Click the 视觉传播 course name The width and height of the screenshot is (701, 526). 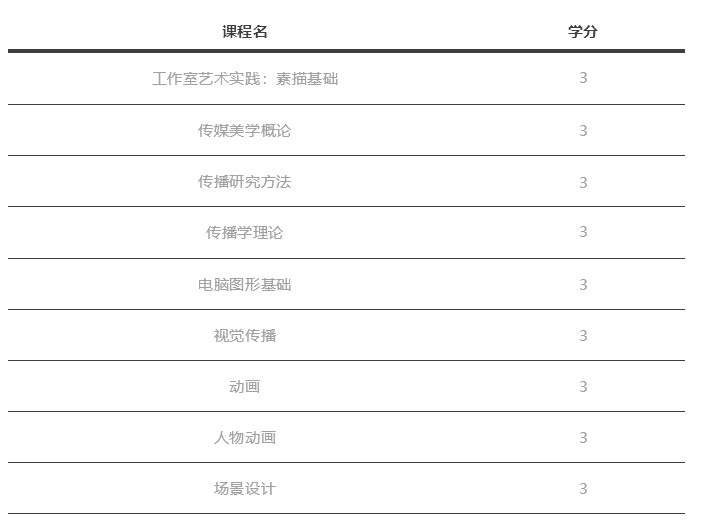[245, 335]
